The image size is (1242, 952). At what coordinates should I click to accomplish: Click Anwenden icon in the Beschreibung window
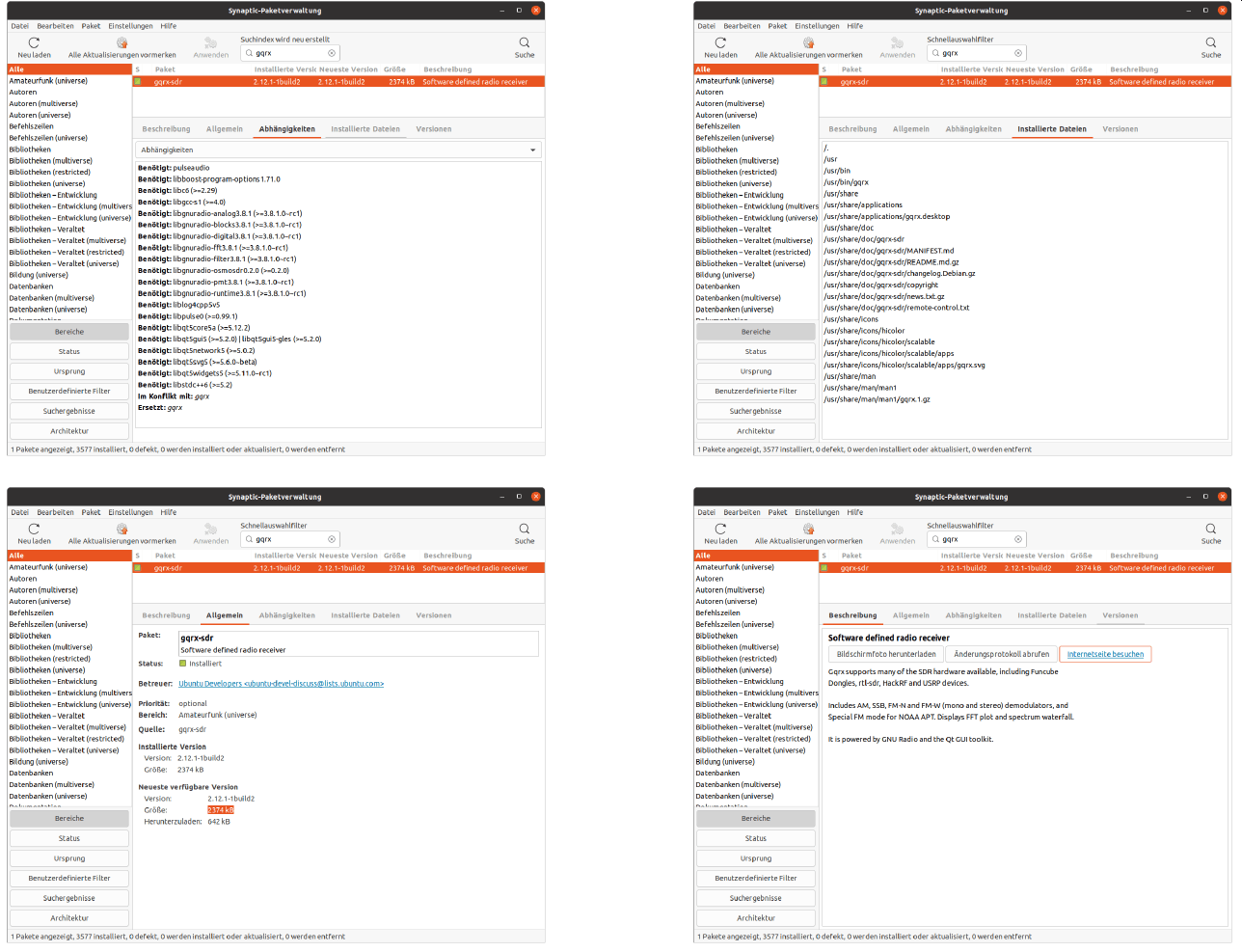[x=898, y=529]
